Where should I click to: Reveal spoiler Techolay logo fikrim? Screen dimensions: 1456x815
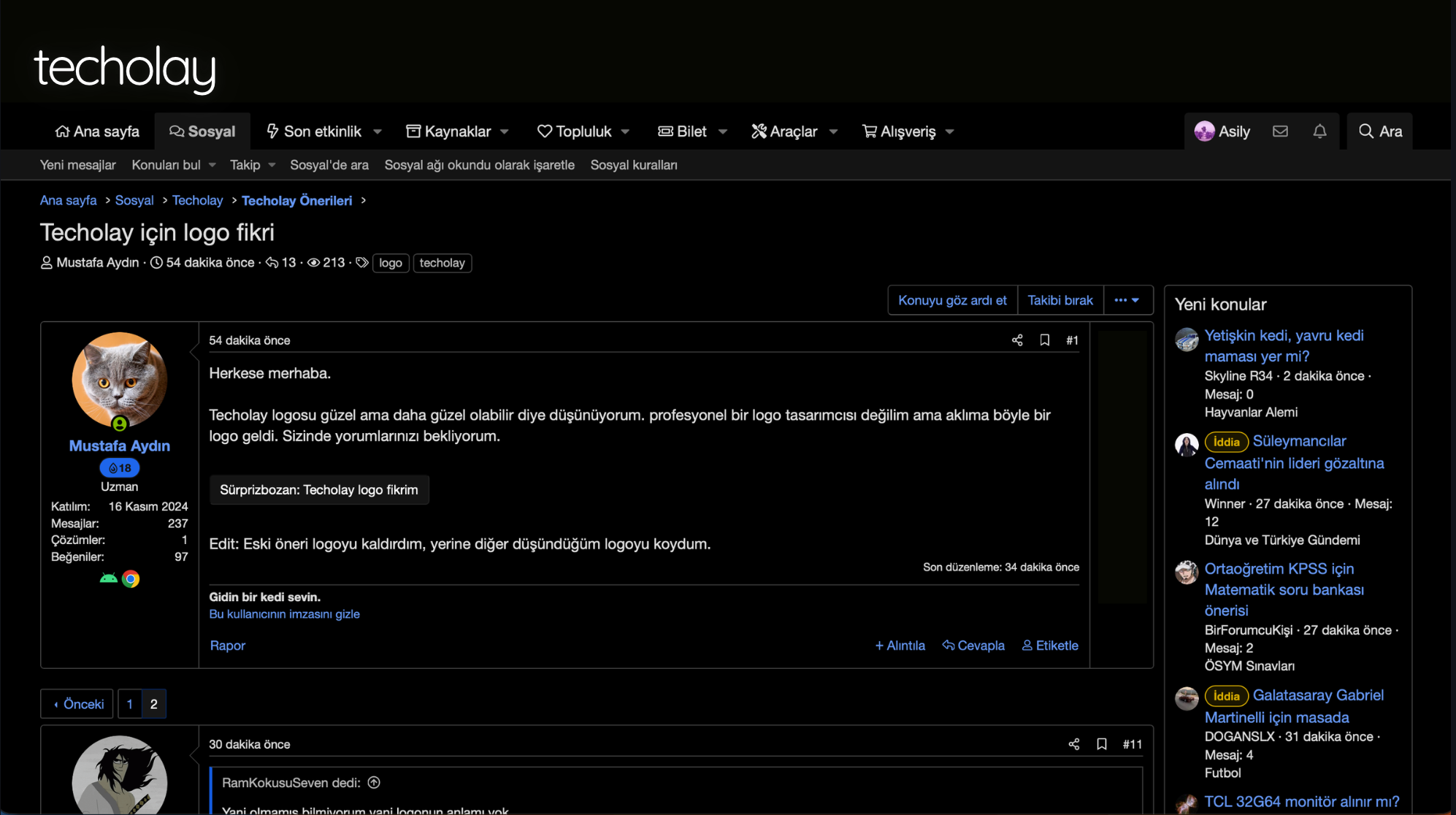point(319,490)
